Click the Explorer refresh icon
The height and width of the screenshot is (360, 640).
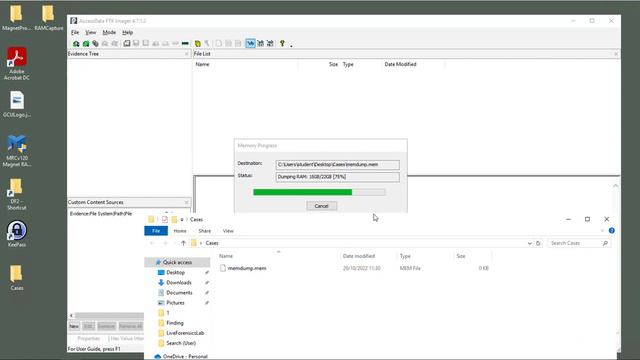[x=538, y=243]
